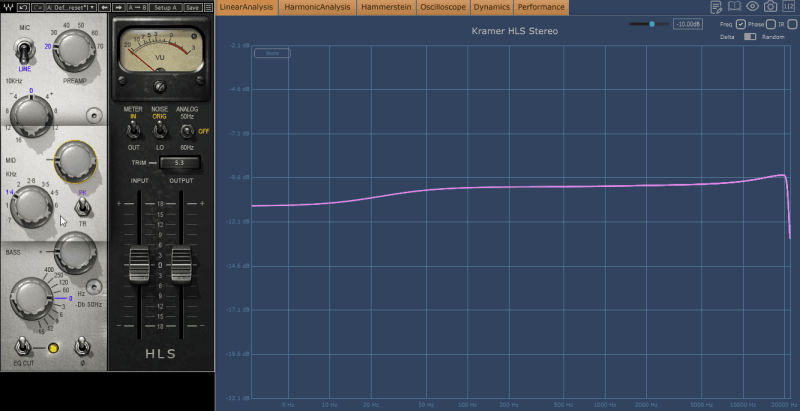This screenshot has height=411, width=800.
Task: Open the plugin hamburger menu
Action: point(208,8)
